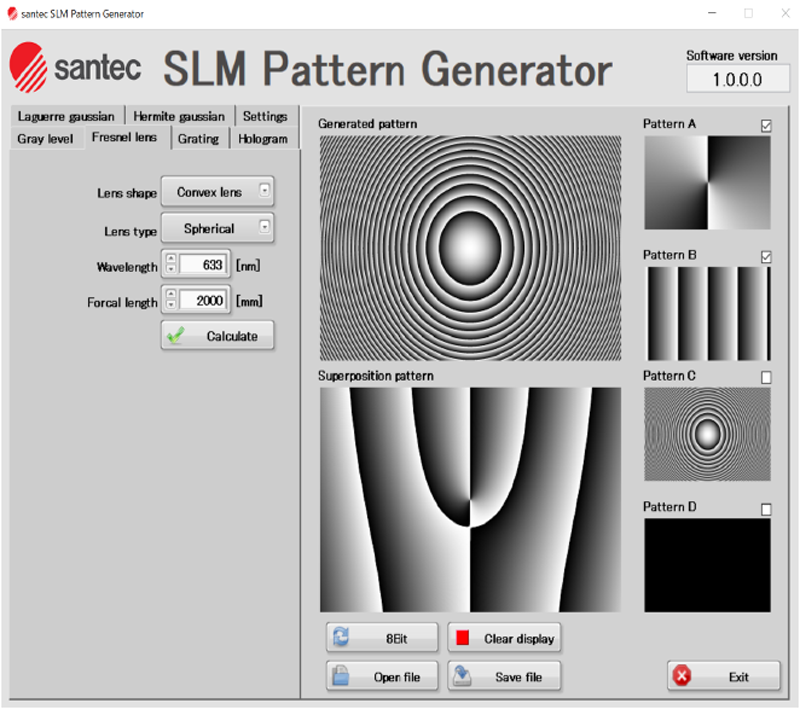
Task: Click the 8Bit refresh icon button
Action: [x=382, y=638]
